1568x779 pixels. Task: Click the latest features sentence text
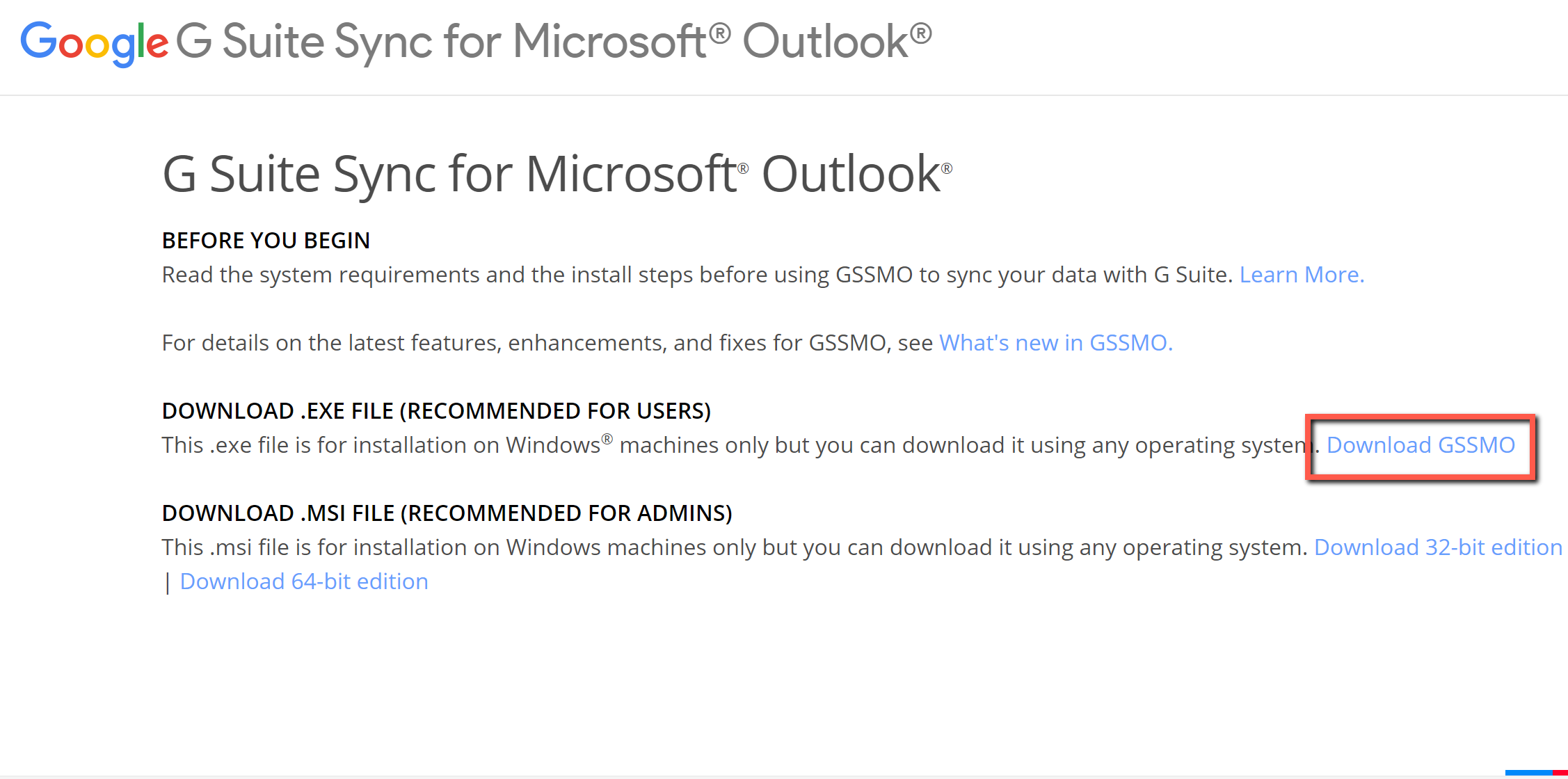coord(547,343)
